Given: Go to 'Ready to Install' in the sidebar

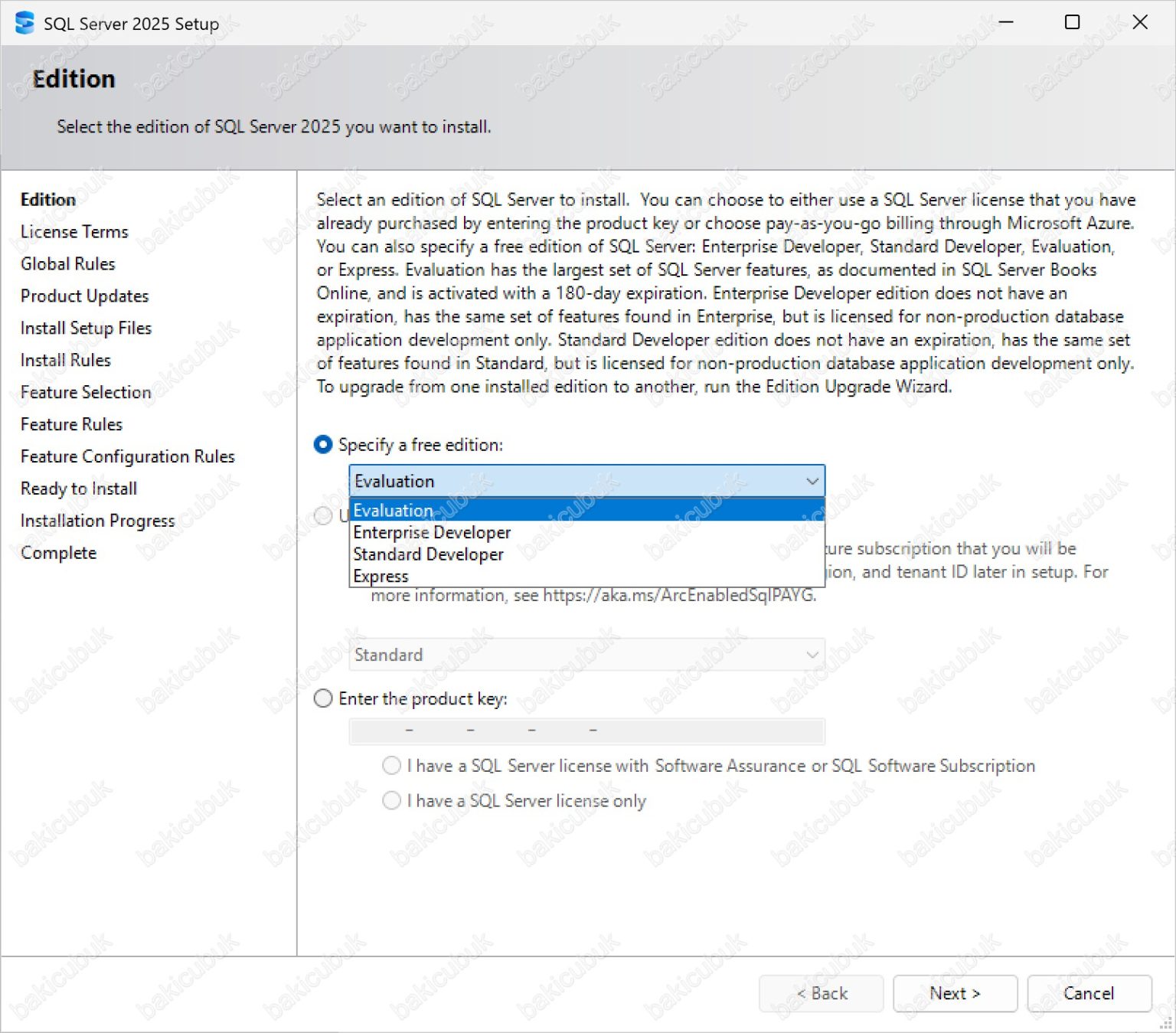Looking at the screenshot, I should click(78, 488).
